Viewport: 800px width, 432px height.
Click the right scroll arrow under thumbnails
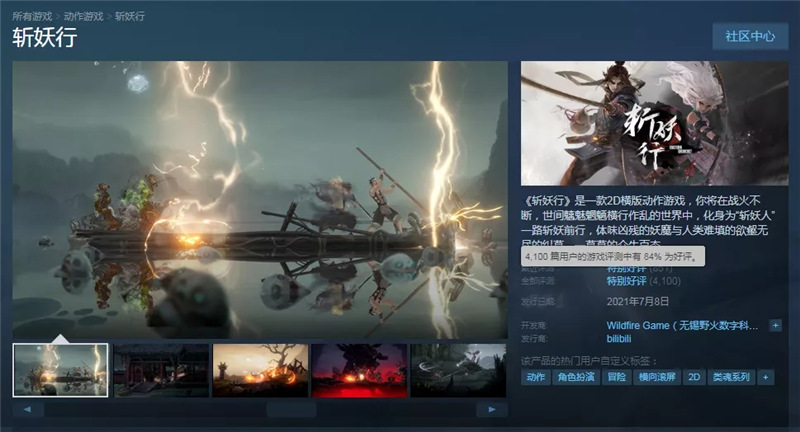pyautogui.click(x=492, y=410)
